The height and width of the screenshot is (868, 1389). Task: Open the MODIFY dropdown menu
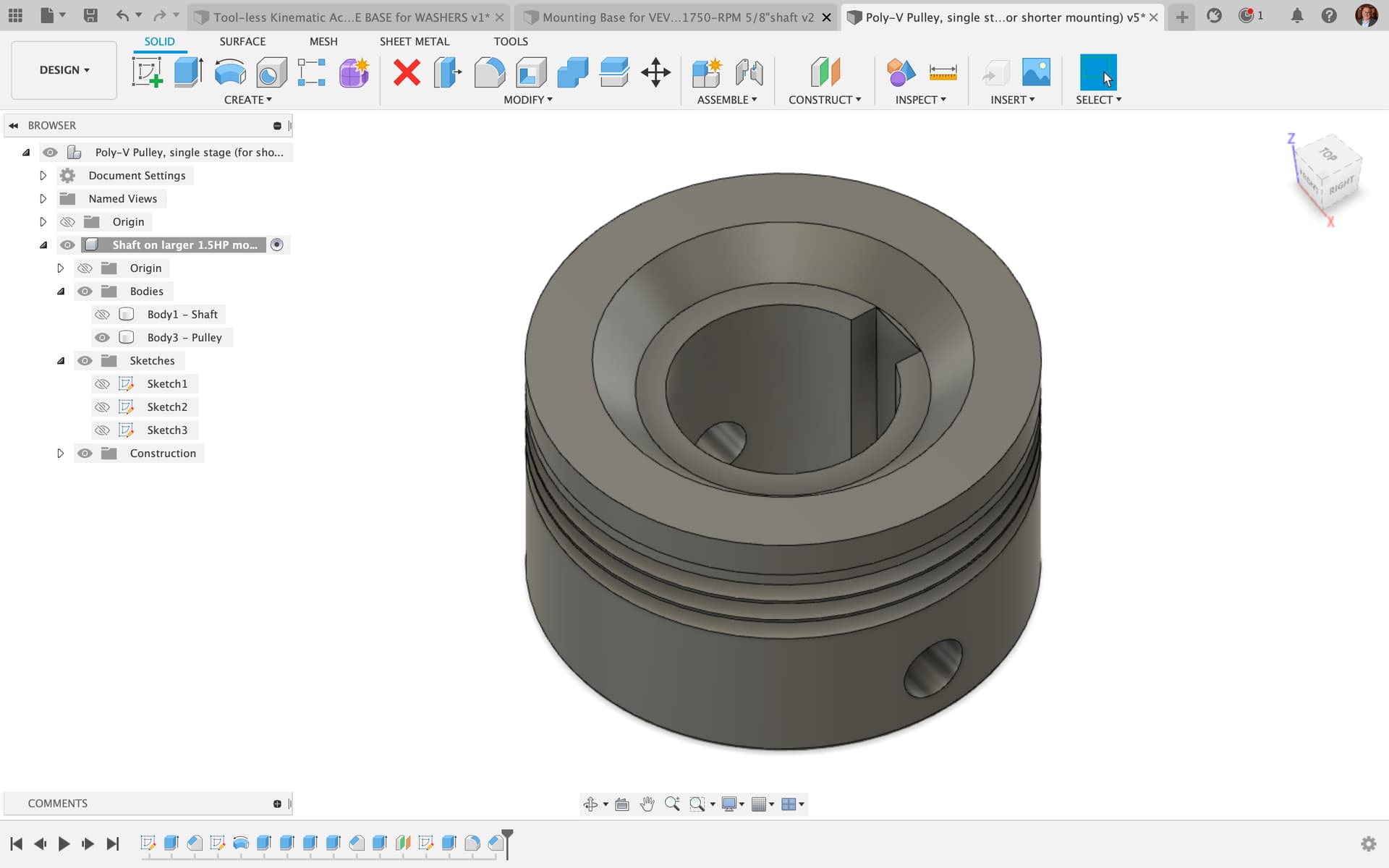click(528, 100)
